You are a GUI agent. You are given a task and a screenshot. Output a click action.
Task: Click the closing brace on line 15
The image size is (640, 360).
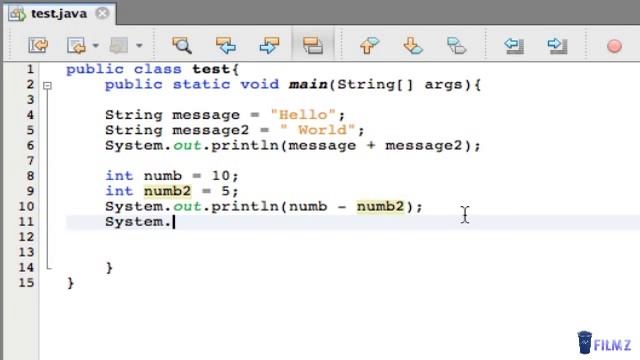(71, 283)
